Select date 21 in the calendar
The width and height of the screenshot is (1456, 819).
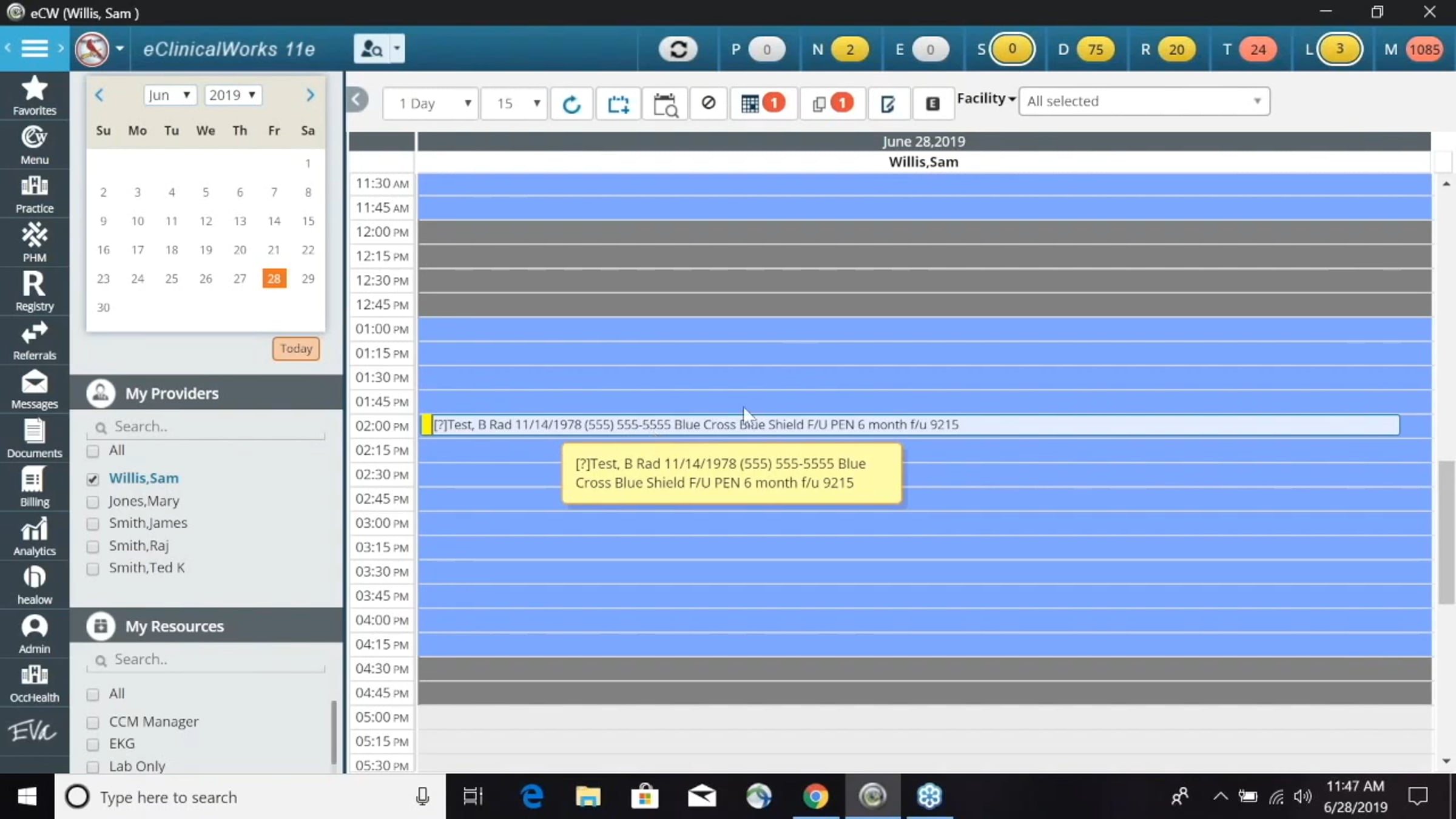point(274,250)
